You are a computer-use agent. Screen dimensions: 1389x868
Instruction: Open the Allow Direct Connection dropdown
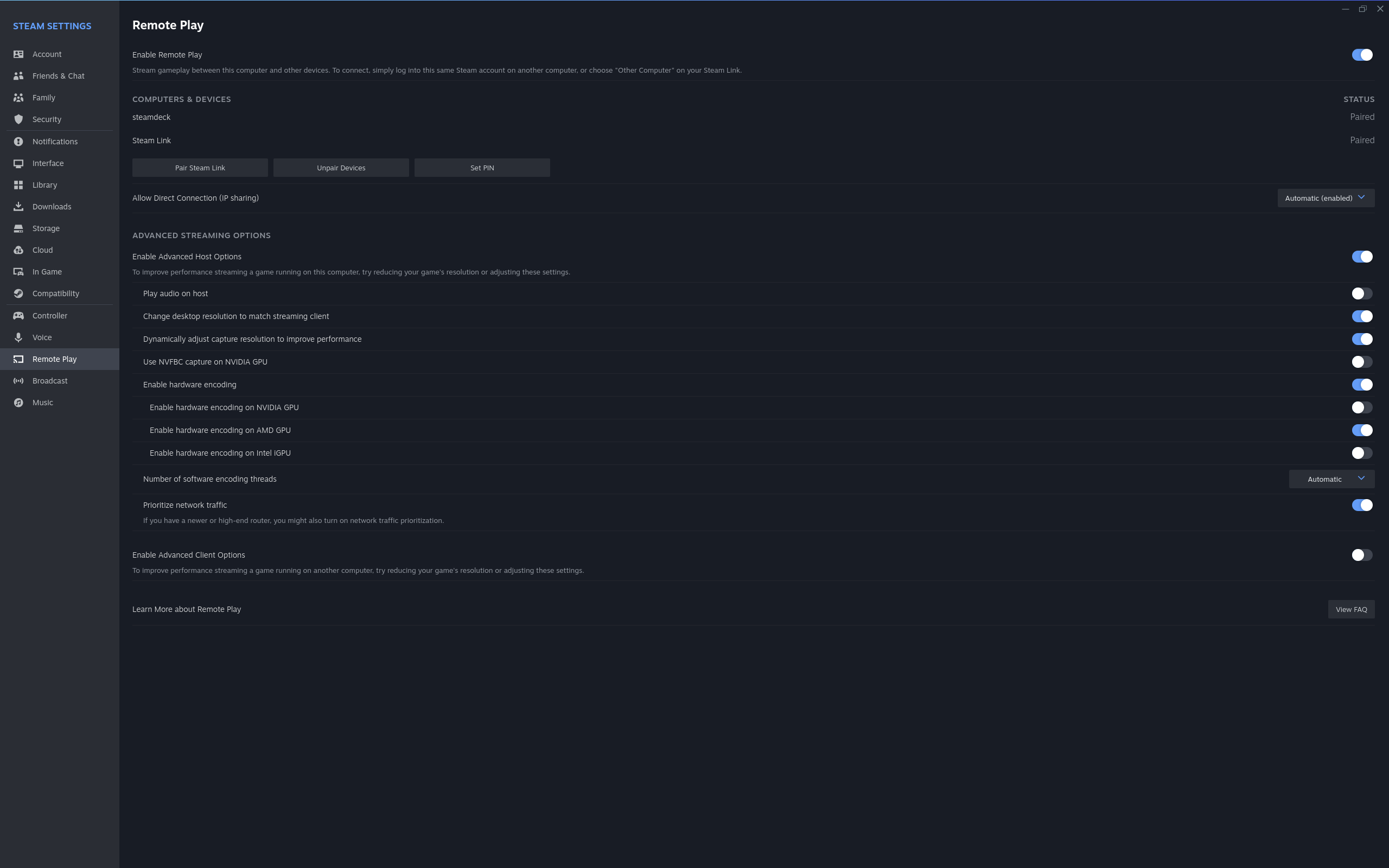pyautogui.click(x=1326, y=197)
